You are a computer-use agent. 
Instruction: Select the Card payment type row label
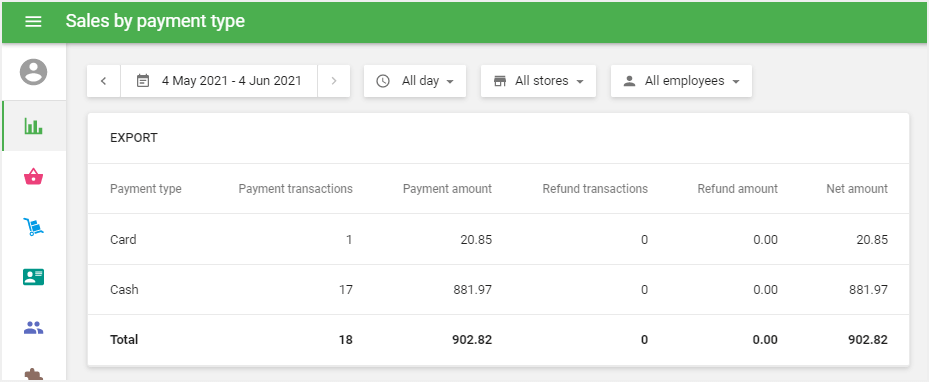tap(123, 239)
